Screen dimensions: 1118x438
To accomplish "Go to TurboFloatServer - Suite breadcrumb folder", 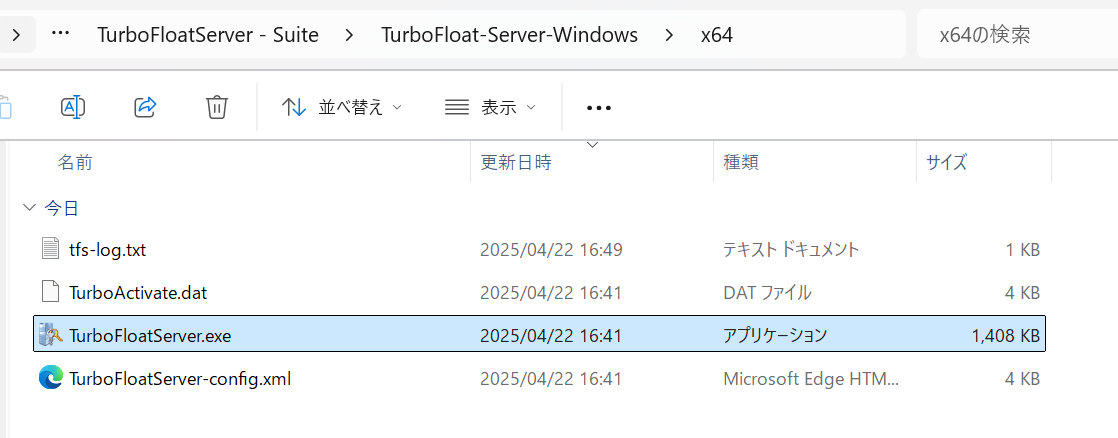I will [207, 34].
